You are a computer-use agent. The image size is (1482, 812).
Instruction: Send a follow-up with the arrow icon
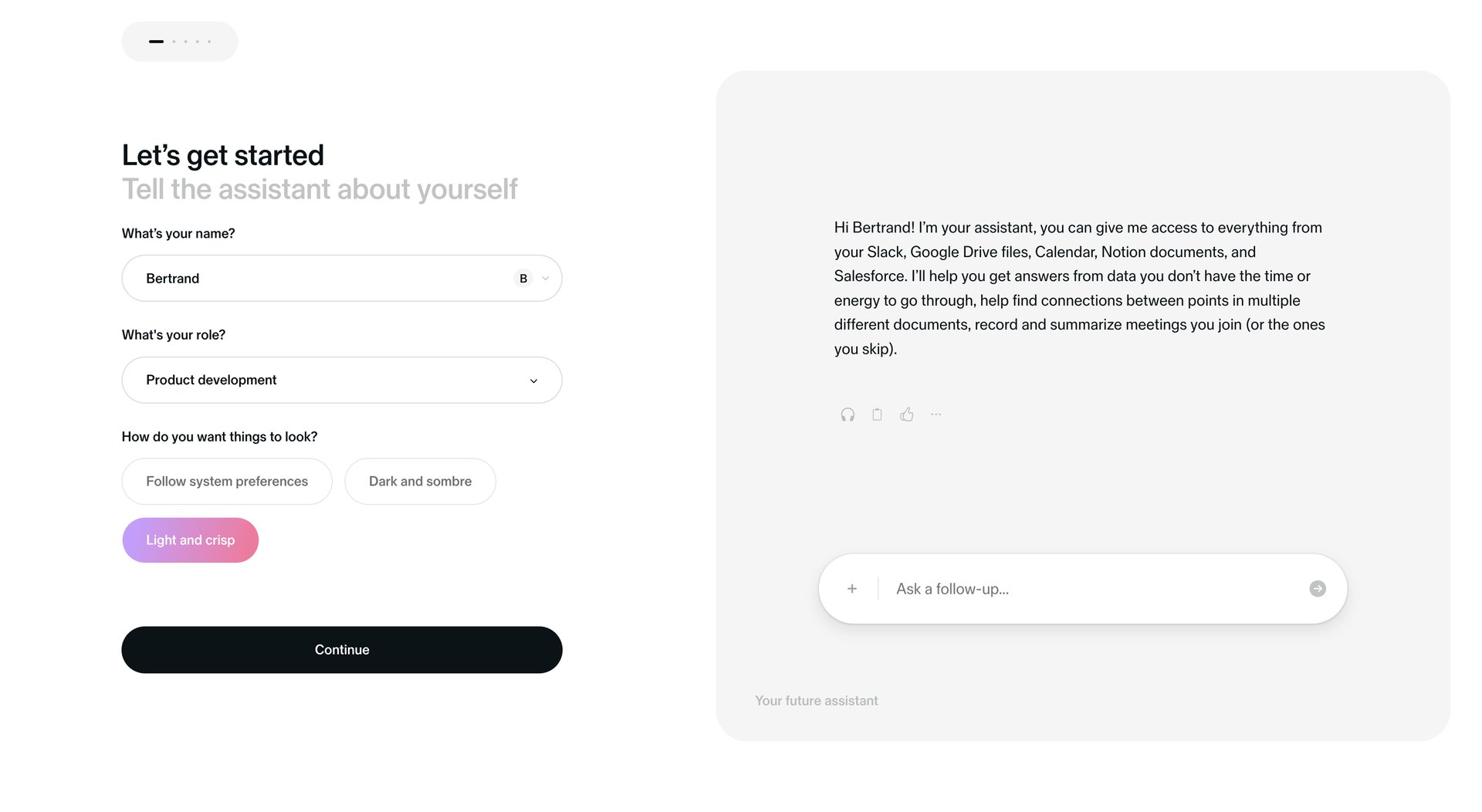pos(1318,588)
